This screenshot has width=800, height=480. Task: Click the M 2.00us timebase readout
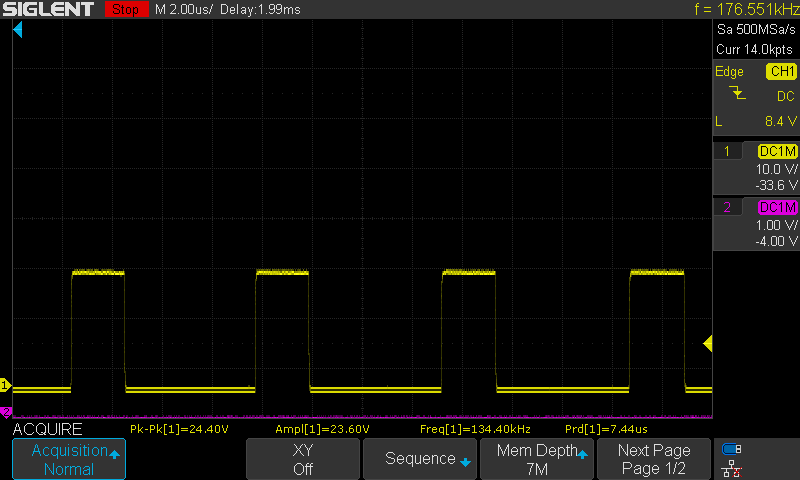[184, 9]
